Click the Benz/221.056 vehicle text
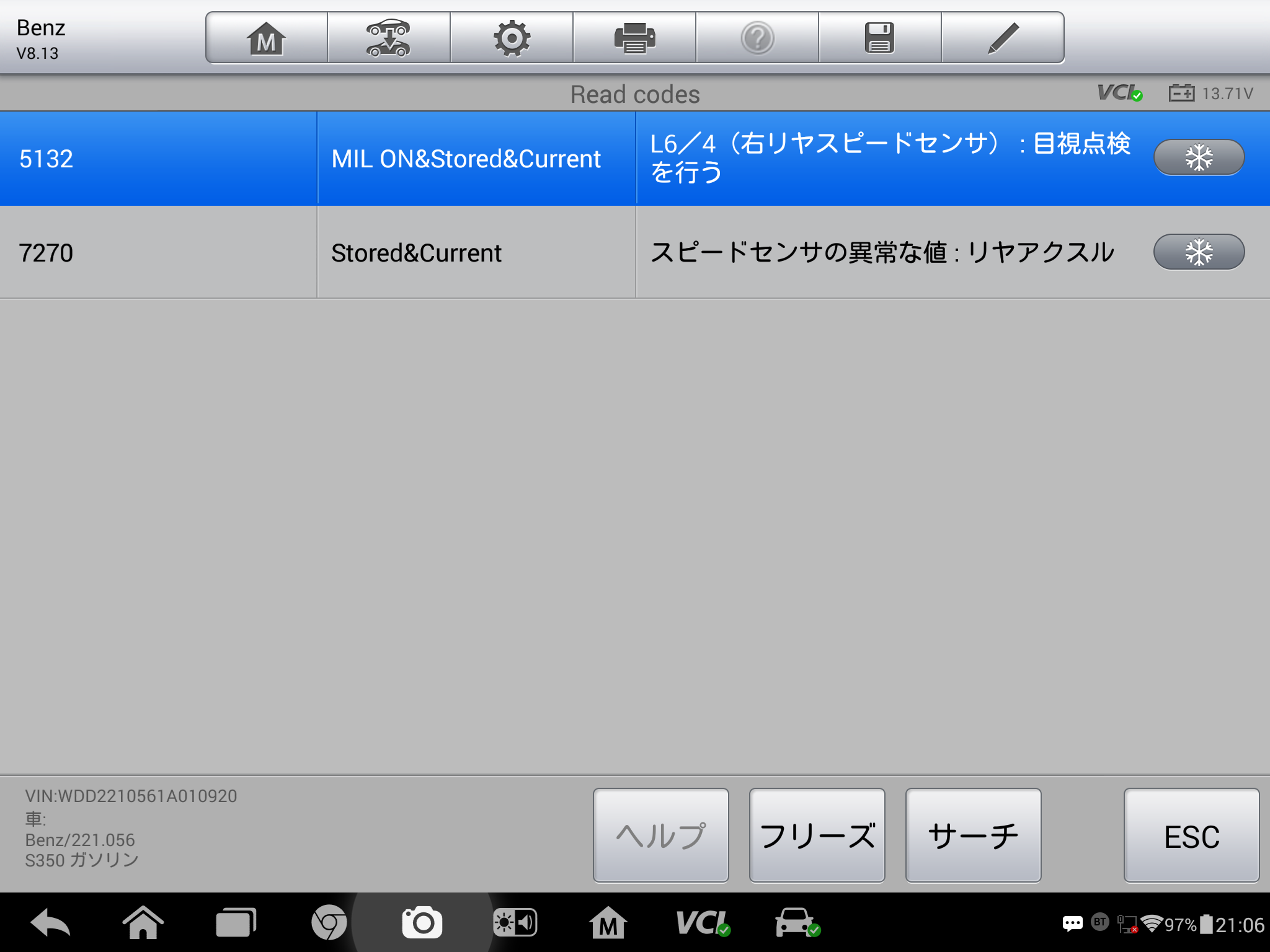Screen dimensions: 1270x952 click(x=80, y=840)
